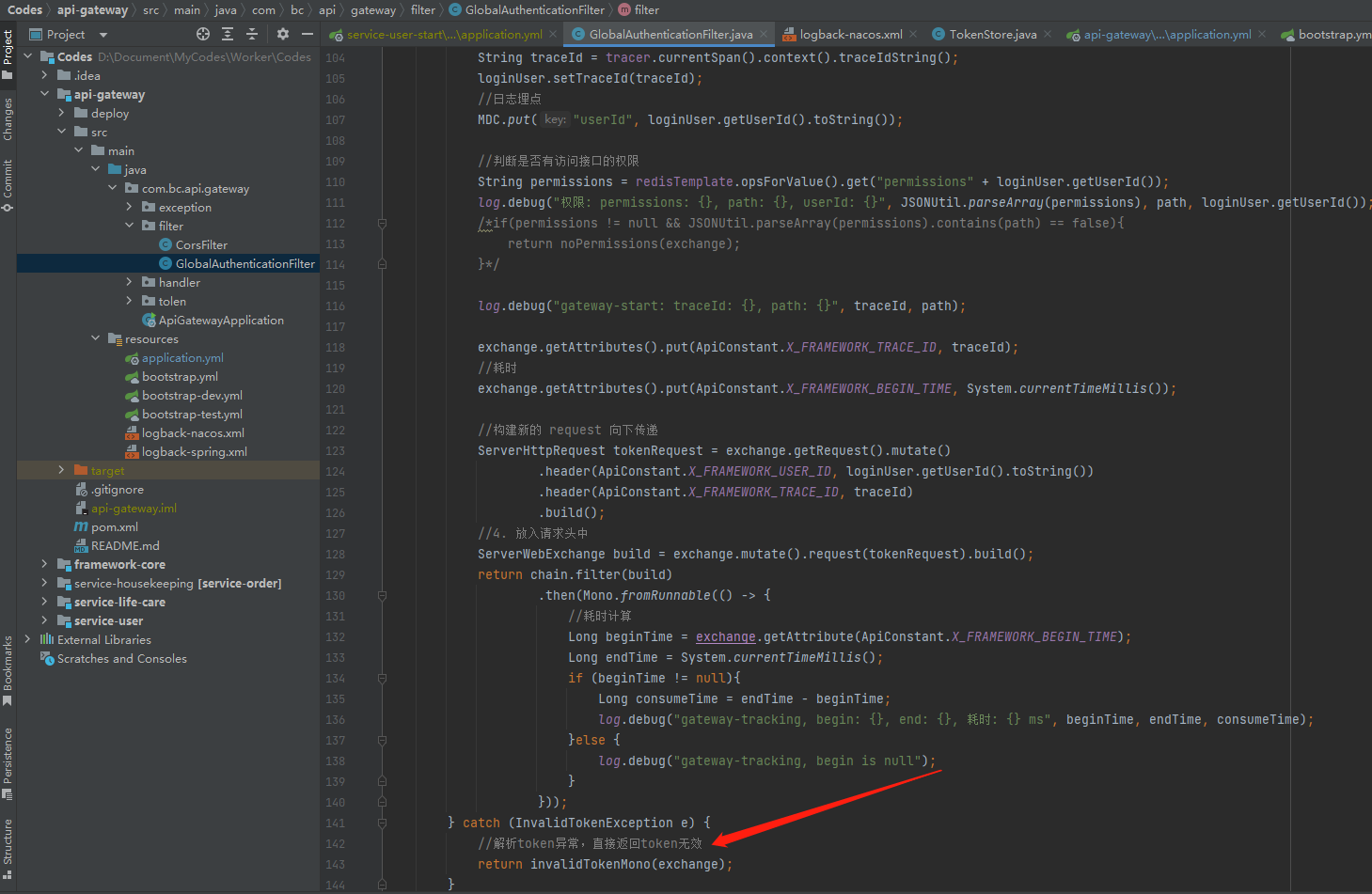The height and width of the screenshot is (894, 1372).
Task: Expand External Libraries node
Action: (x=27, y=639)
